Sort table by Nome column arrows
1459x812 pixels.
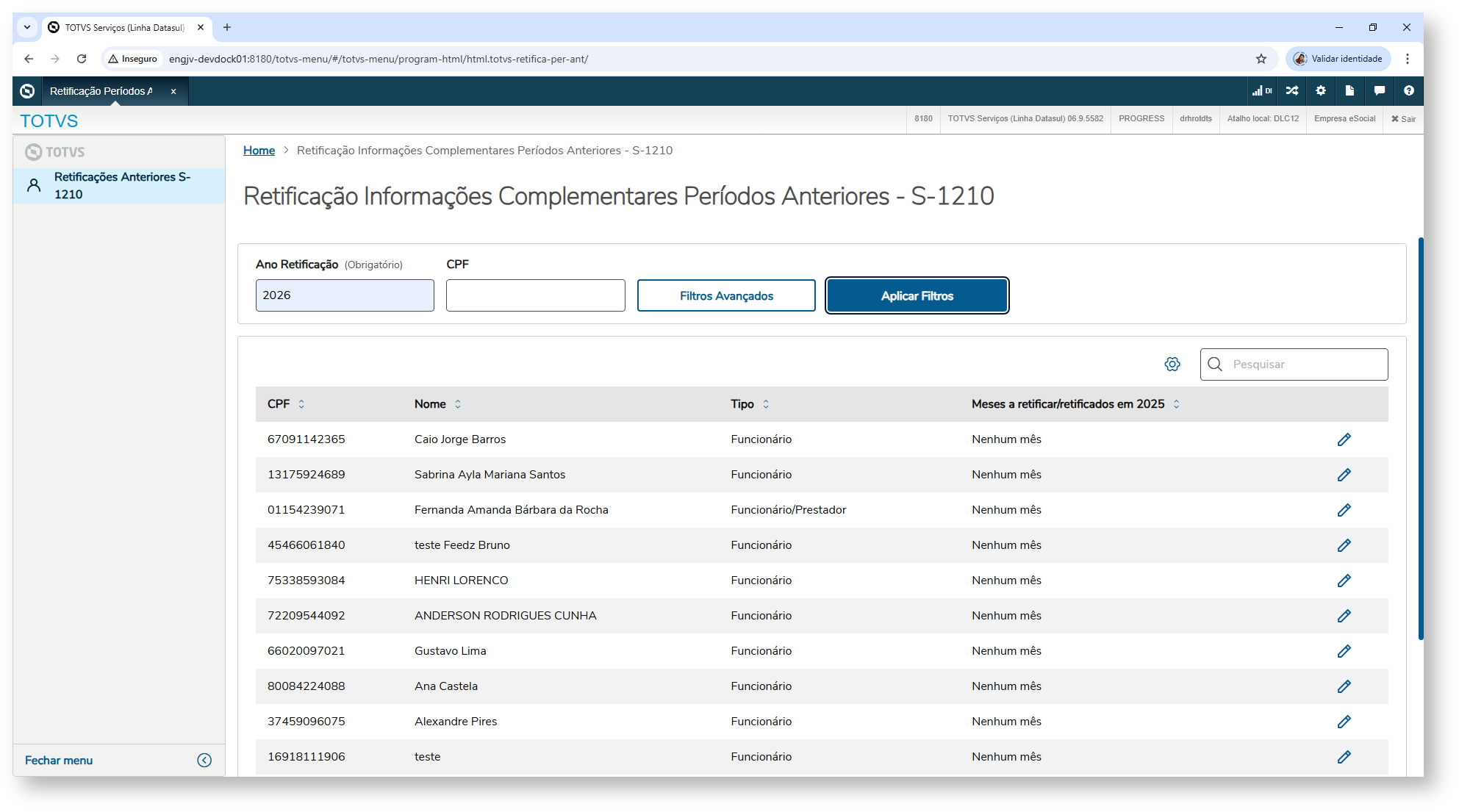[x=458, y=404]
